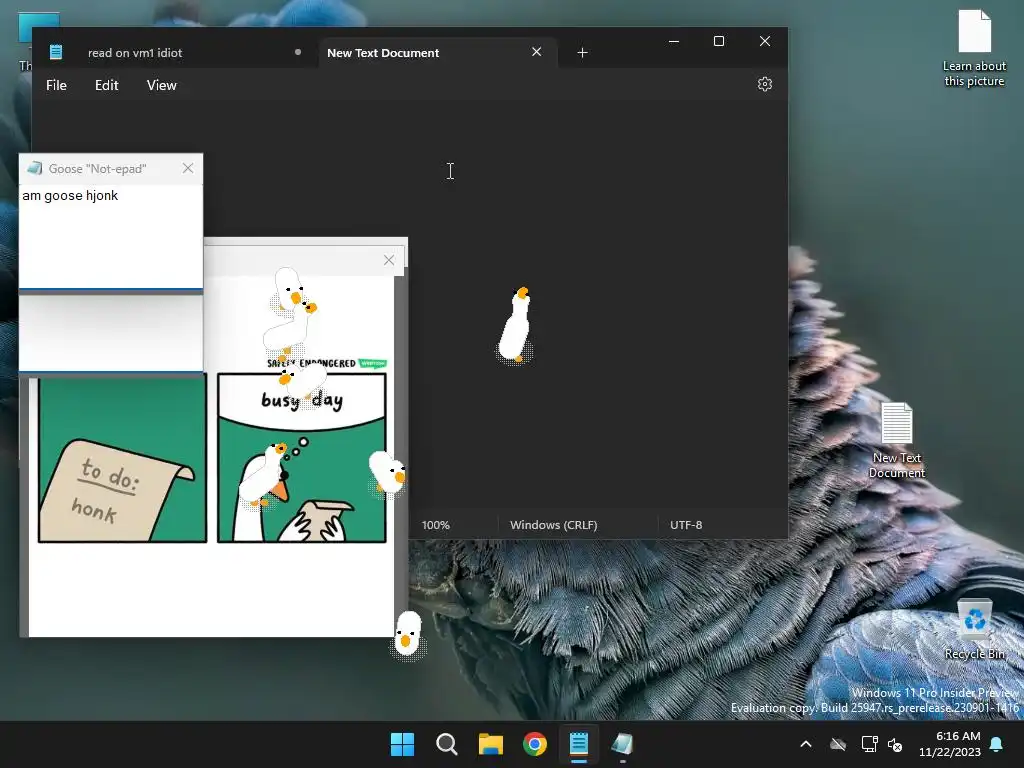
Task: Open the 'Learn about this picture' desktop icon
Action: (974, 48)
